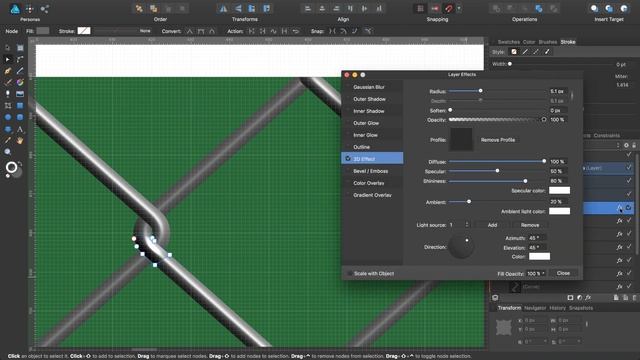Toggle the red magnet Snapping icon
The height and width of the screenshot is (360, 640).
click(449, 9)
